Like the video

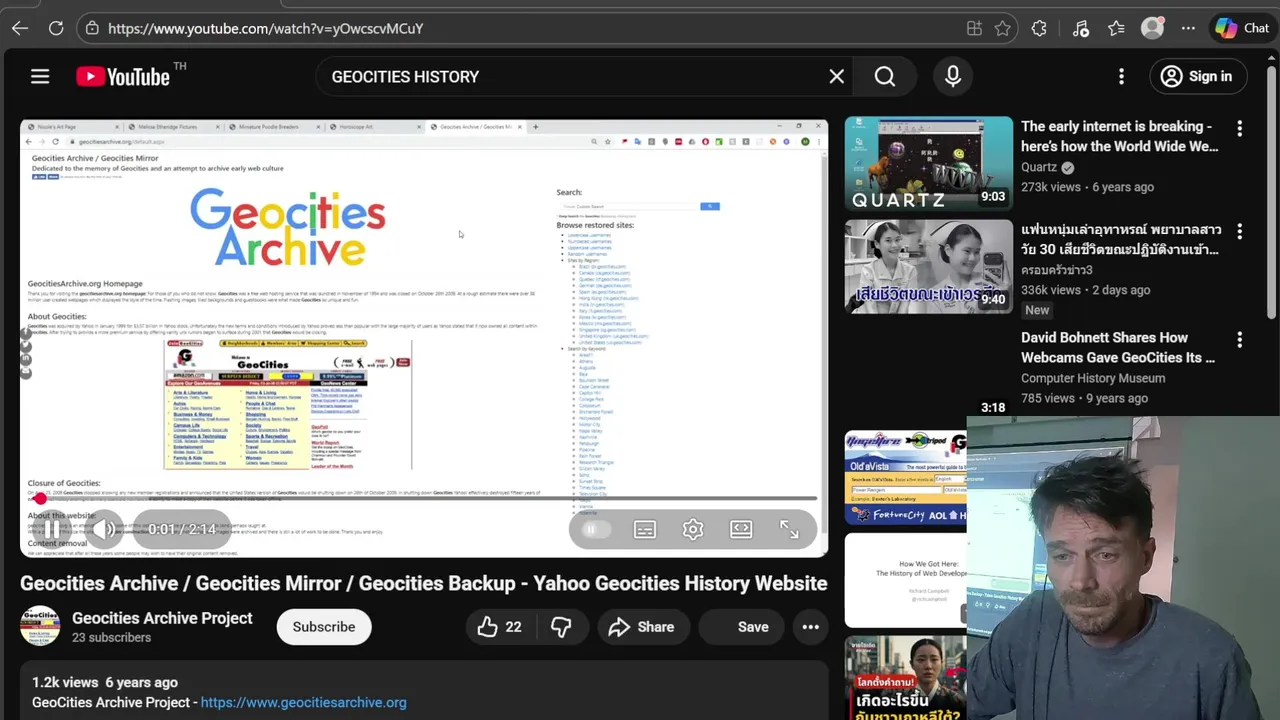click(x=499, y=627)
